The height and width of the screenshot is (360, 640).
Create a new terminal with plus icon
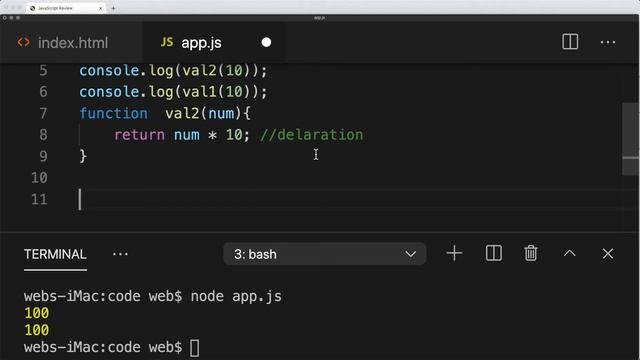(x=454, y=253)
